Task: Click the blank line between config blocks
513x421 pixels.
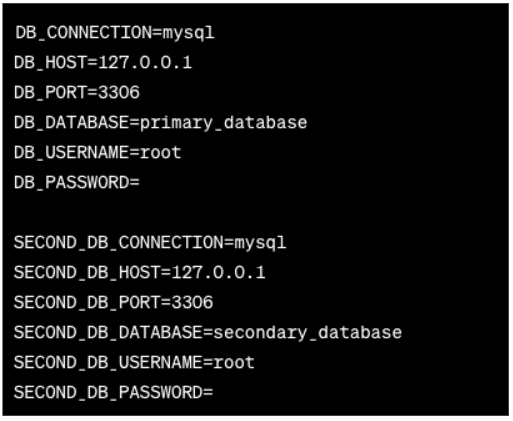Action: (256, 213)
